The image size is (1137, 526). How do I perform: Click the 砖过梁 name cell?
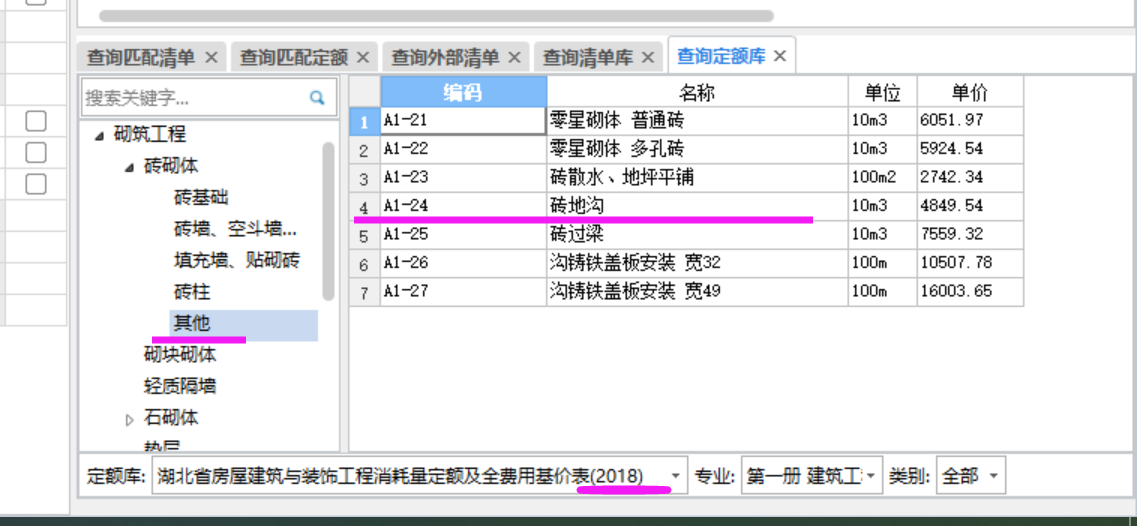[x=698, y=235]
